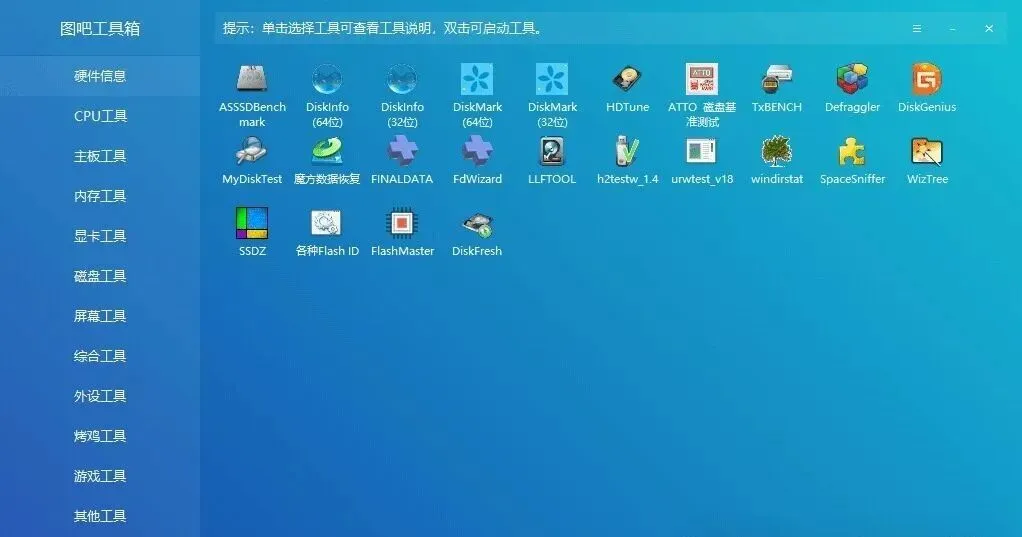The height and width of the screenshot is (537, 1022).
Task: Select the FlashMaster chip icon
Action: click(x=402, y=223)
